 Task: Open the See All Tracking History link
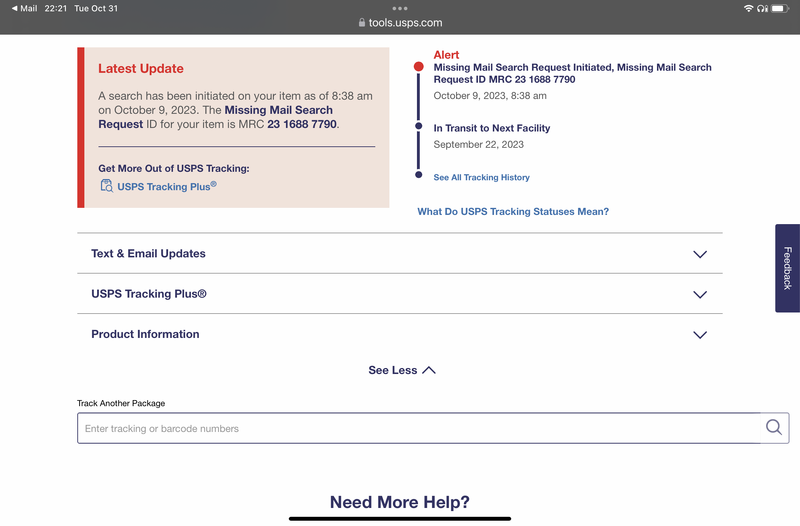(481, 177)
